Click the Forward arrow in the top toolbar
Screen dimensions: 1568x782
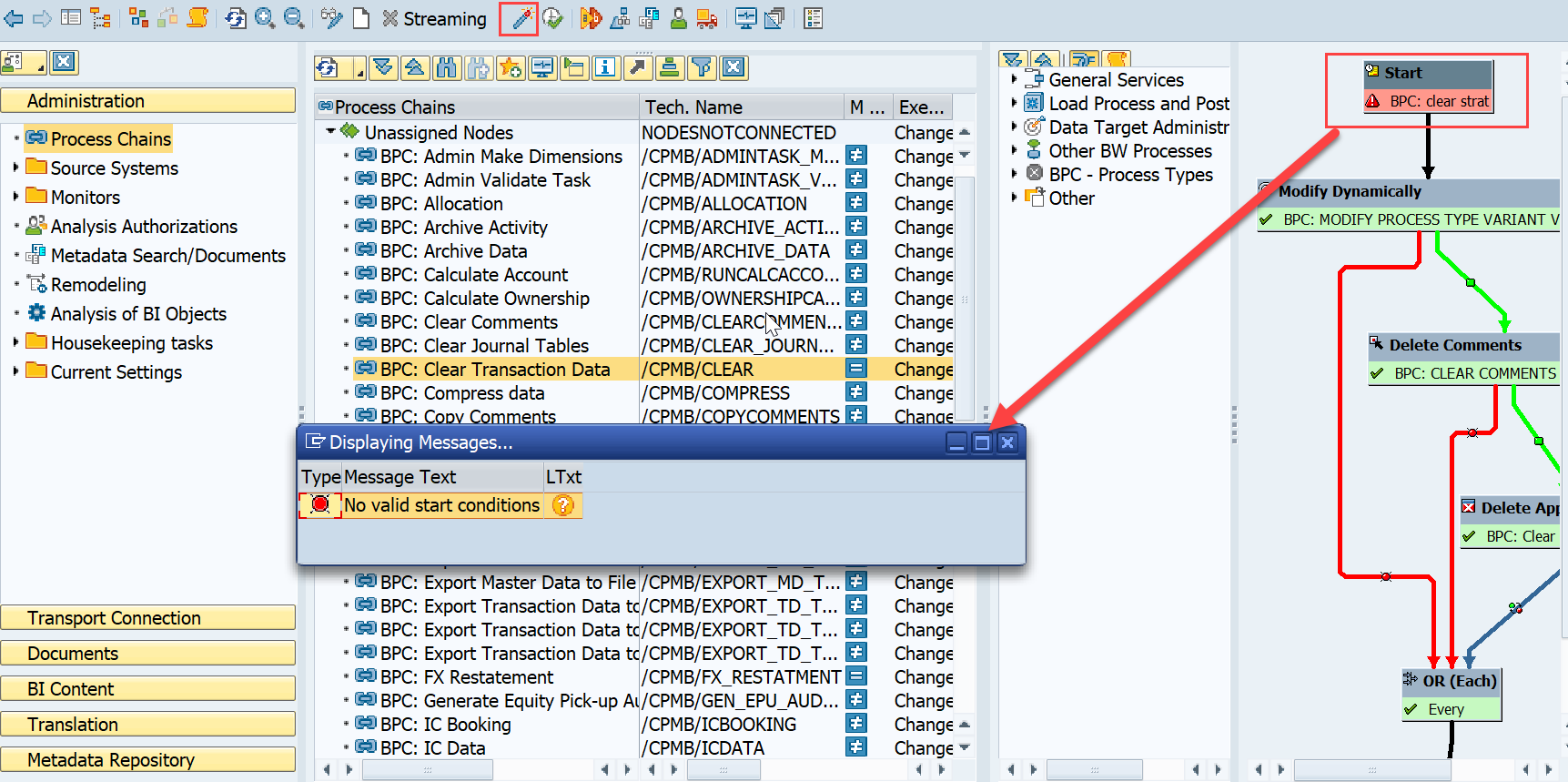point(42,18)
